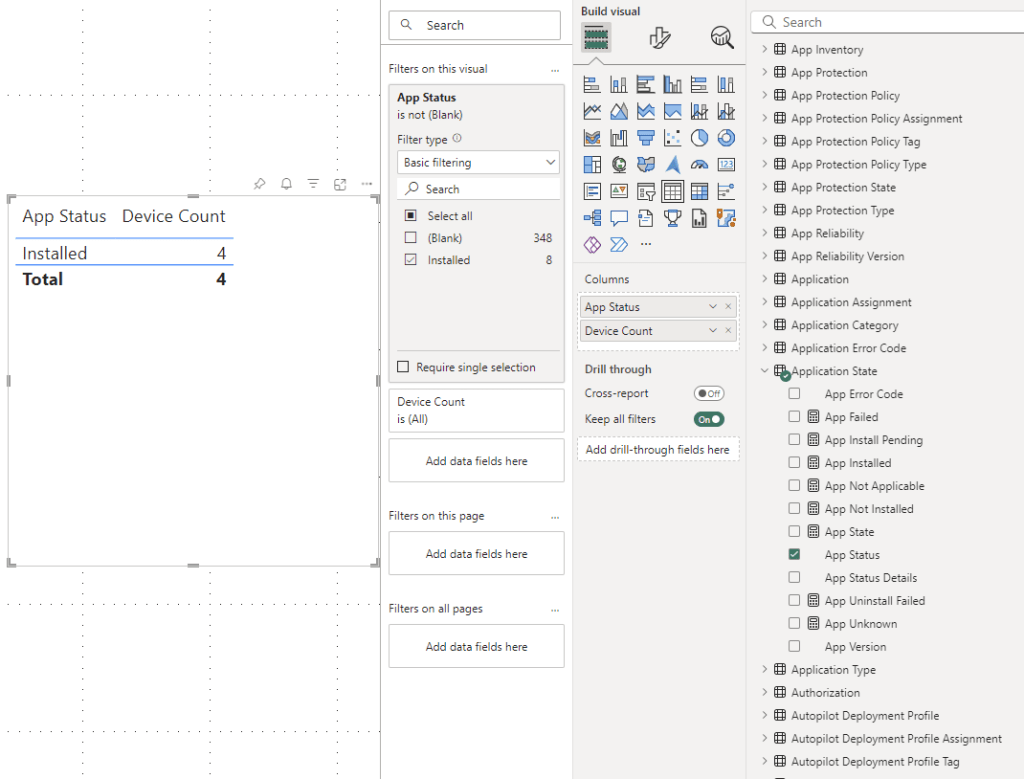
Task: Select the line chart visual
Action: pyautogui.click(x=592, y=112)
